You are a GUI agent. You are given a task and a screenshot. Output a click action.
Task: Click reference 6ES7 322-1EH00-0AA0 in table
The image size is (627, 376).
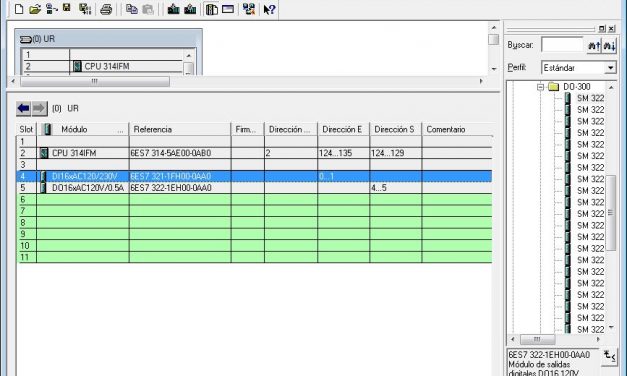(171, 188)
